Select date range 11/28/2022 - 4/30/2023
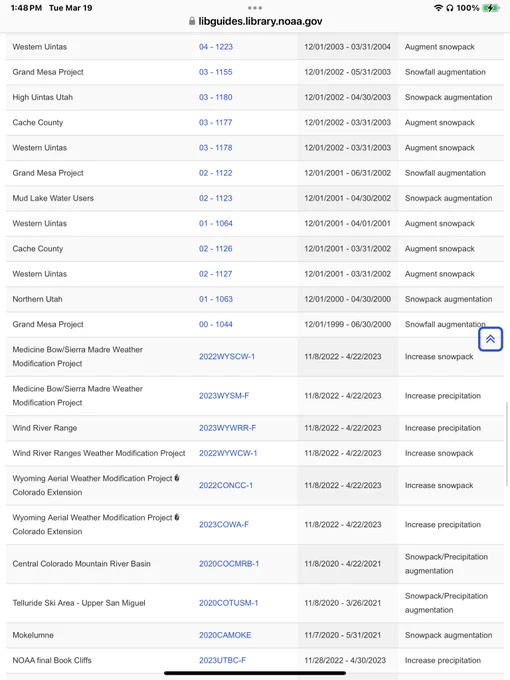510x680 pixels. click(x=345, y=660)
